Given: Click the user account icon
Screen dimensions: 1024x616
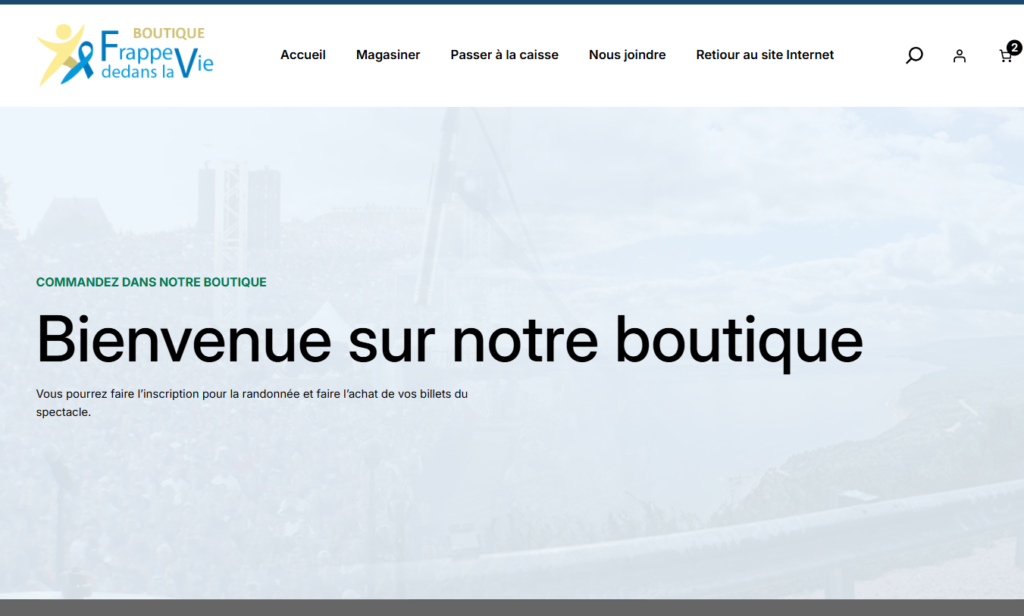Looking at the screenshot, I should pos(959,56).
